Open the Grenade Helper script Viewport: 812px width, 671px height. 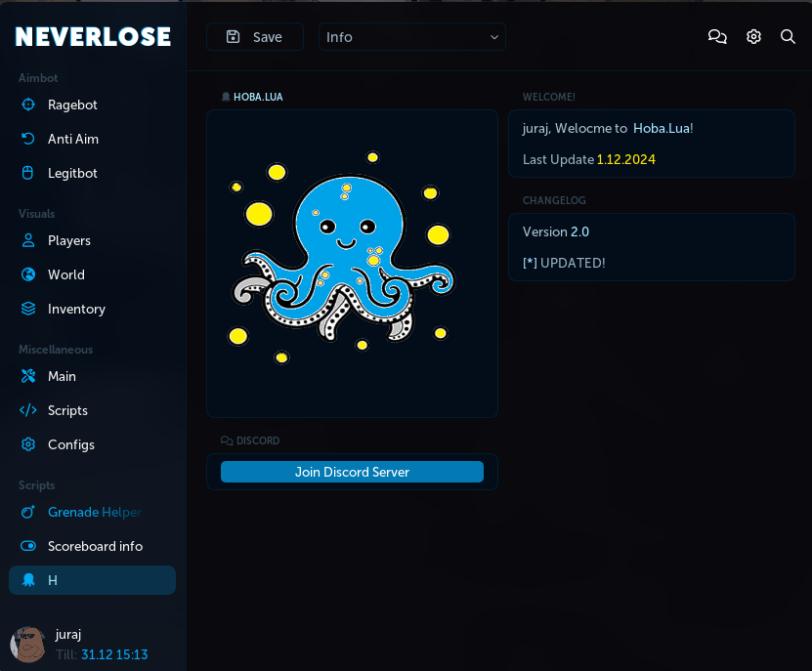point(92,512)
